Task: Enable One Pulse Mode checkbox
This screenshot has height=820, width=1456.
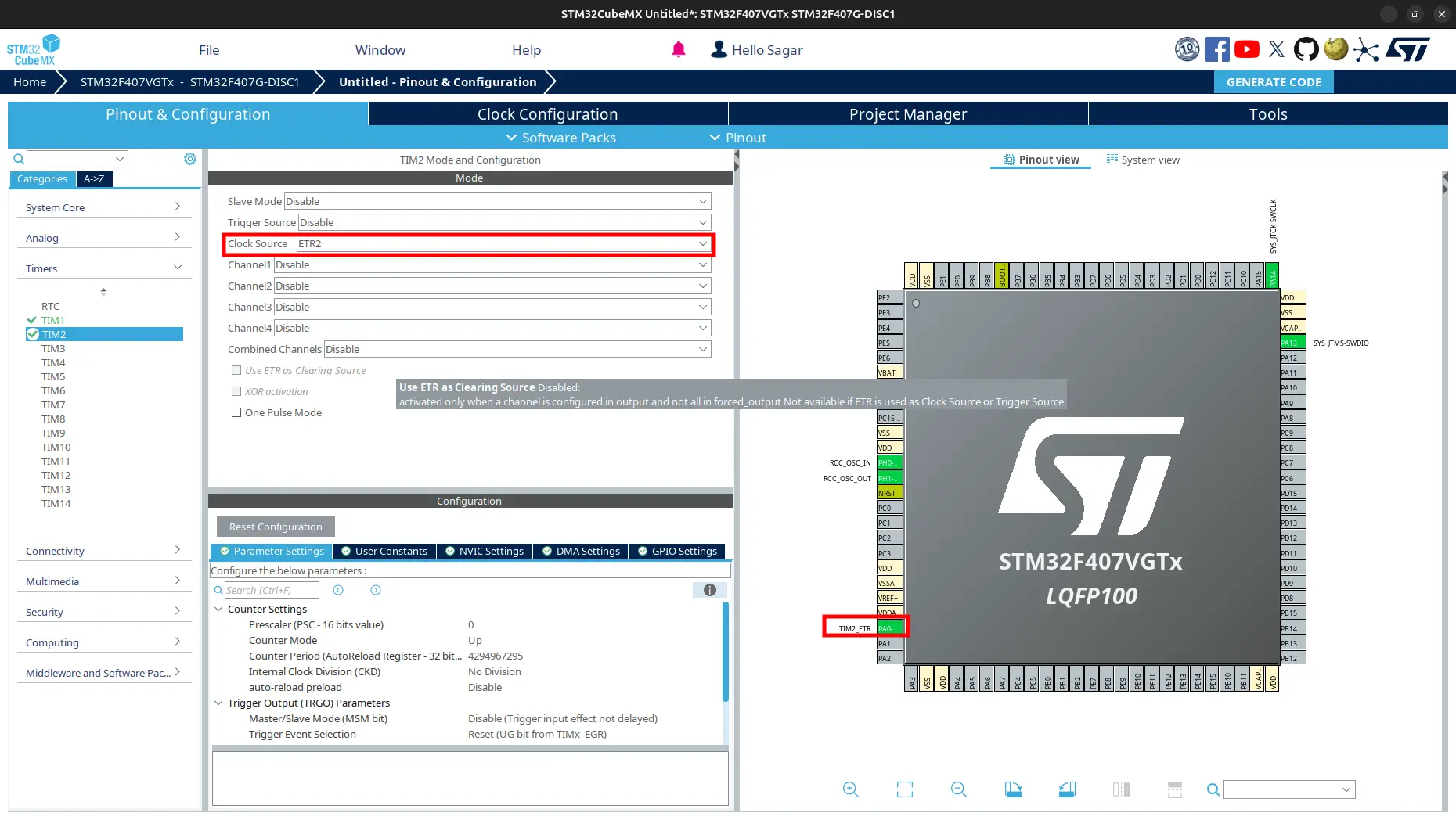Action: point(236,412)
